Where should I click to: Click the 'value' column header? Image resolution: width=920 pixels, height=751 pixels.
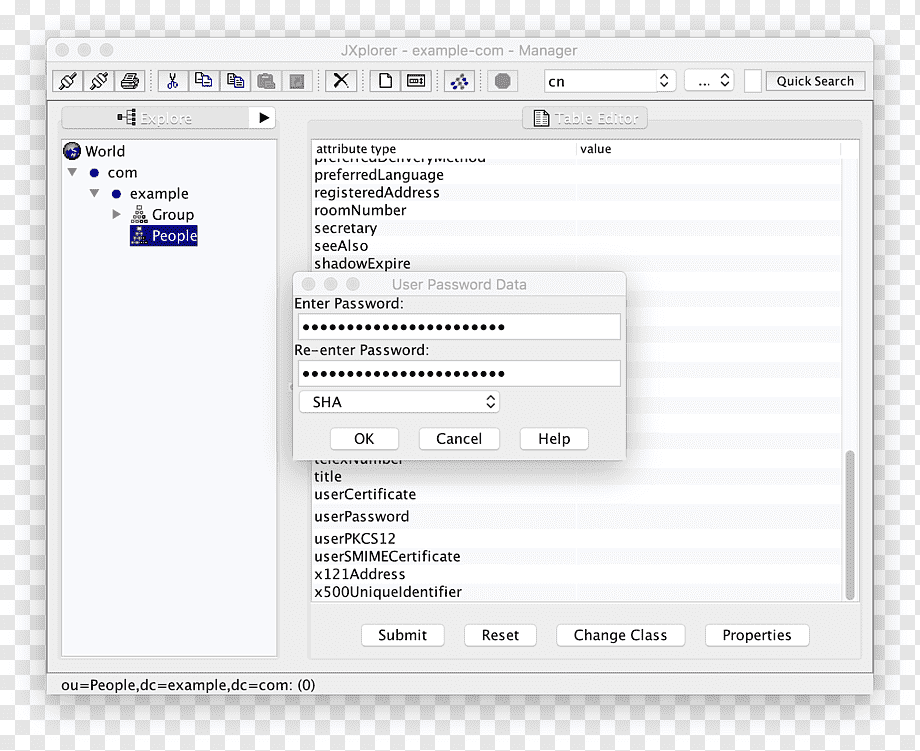[709, 149]
